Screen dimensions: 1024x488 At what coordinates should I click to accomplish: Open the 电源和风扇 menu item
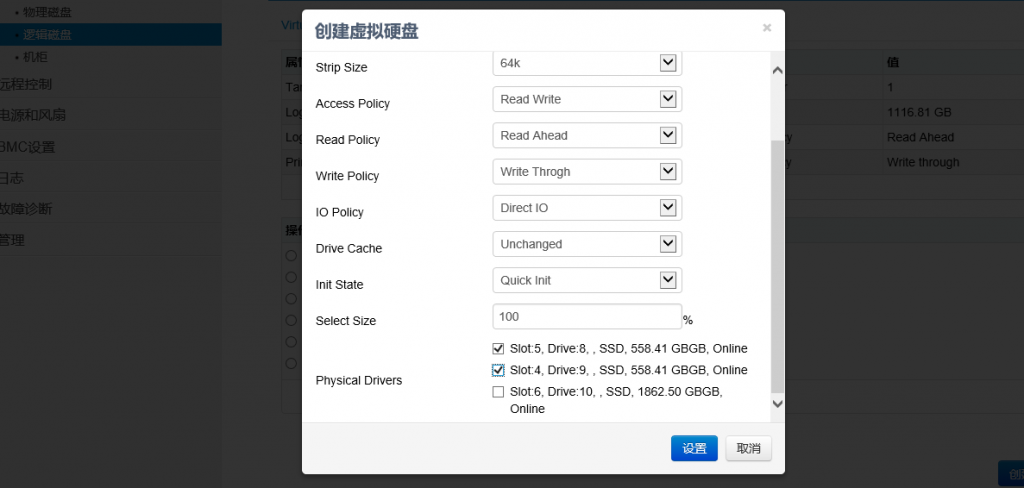[x=33, y=115]
